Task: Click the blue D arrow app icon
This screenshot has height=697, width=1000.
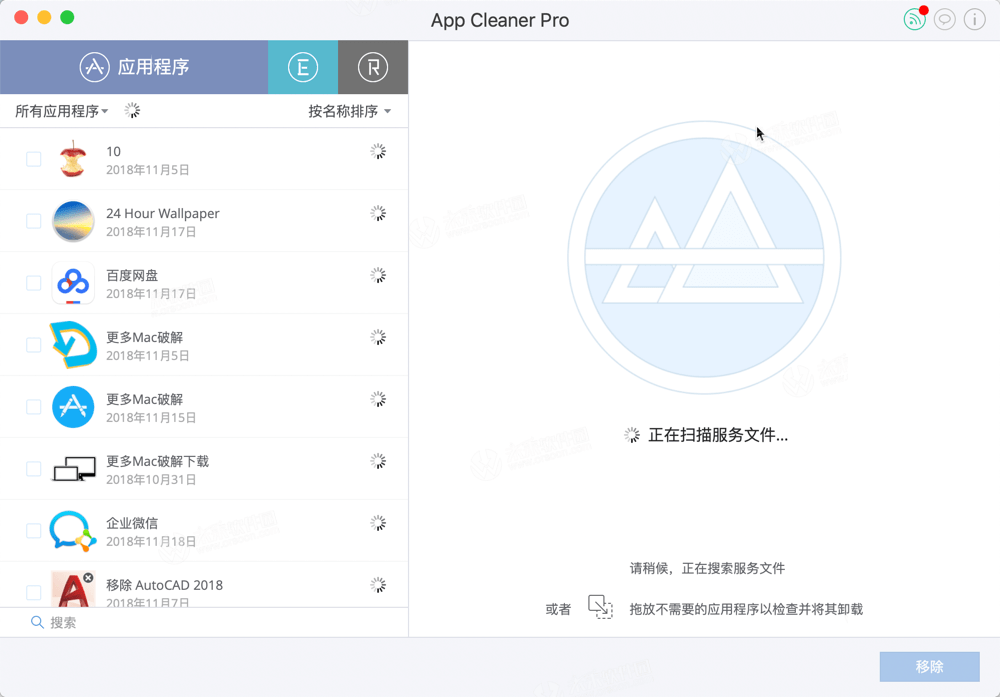Action: 73,344
